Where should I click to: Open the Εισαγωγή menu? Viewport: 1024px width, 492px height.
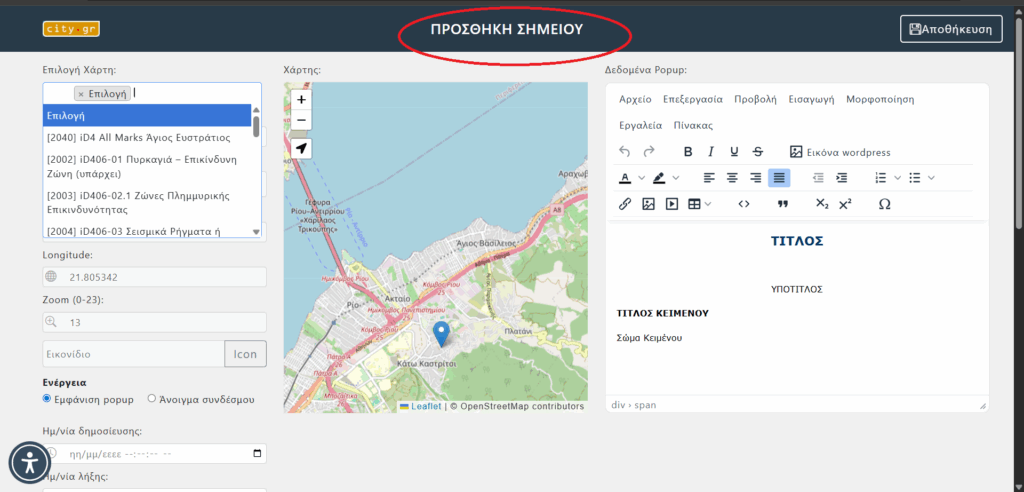811,99
